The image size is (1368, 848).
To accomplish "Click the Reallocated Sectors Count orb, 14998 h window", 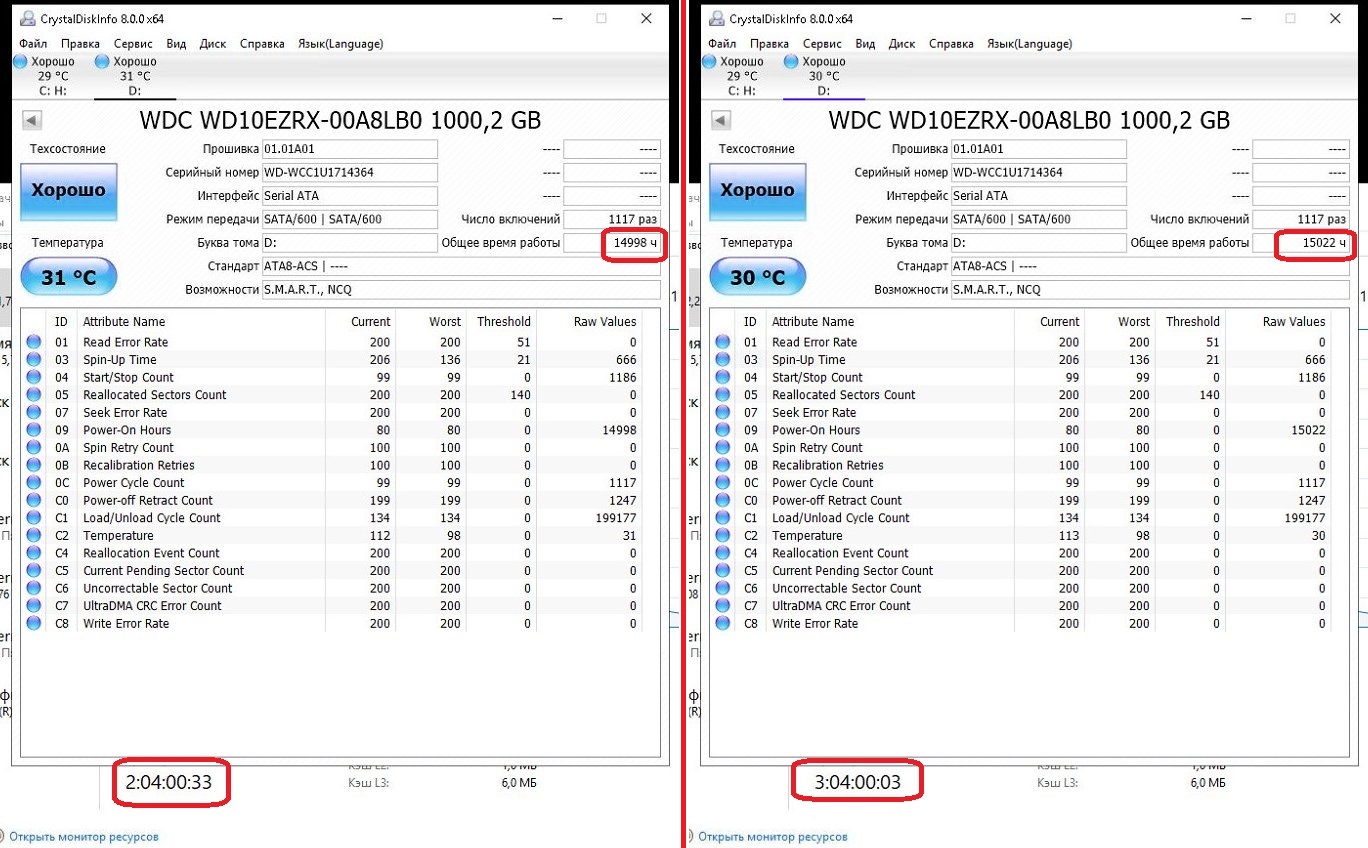I will tap(34, 395).
